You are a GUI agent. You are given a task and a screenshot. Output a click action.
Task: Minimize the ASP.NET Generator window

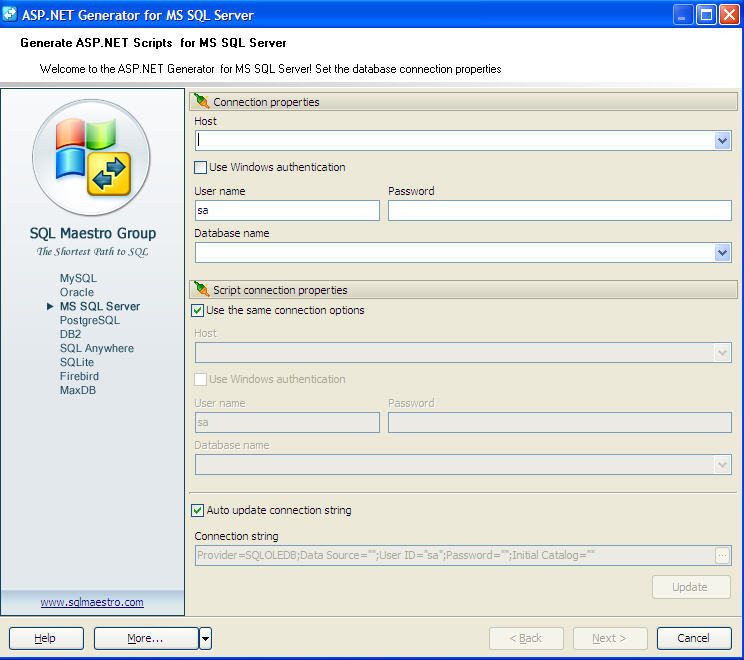pyautogui.click(x=683, y=15)
